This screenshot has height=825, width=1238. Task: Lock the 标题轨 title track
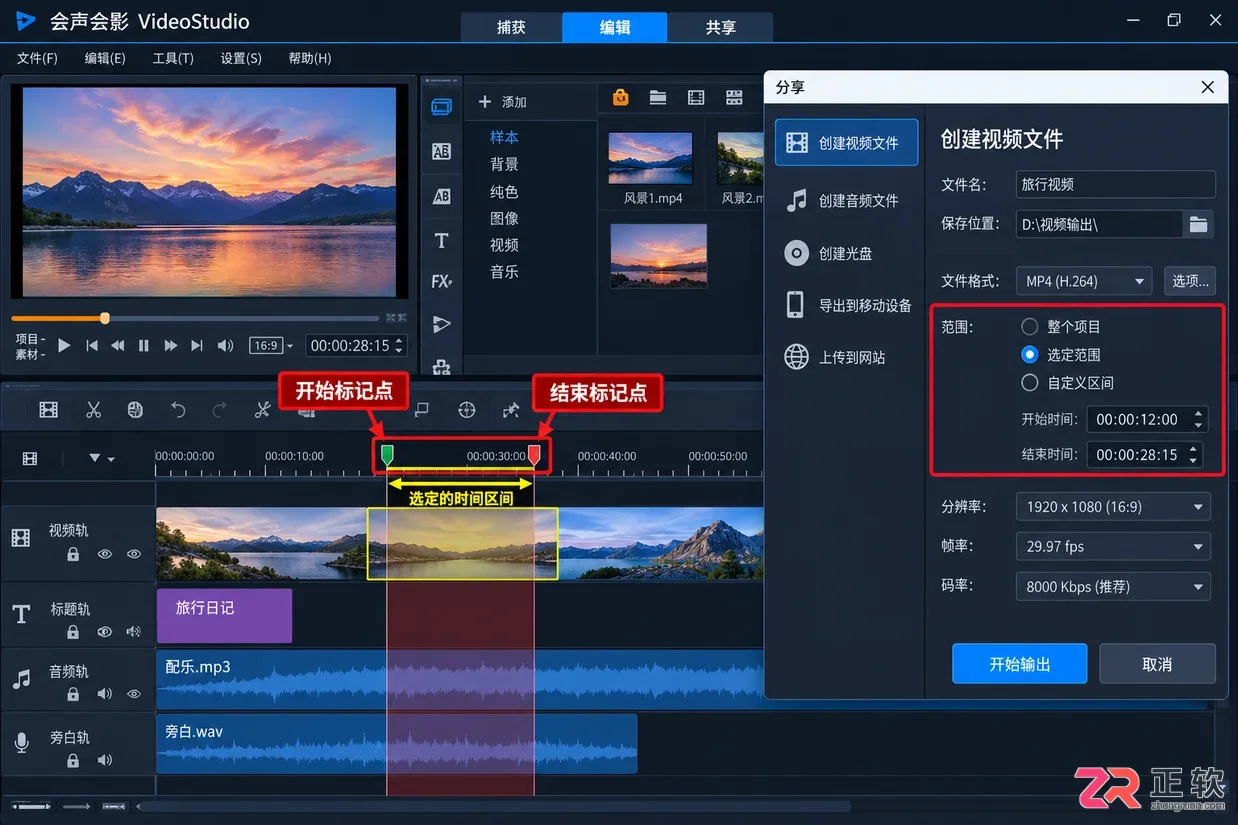(x=73, y=632)
